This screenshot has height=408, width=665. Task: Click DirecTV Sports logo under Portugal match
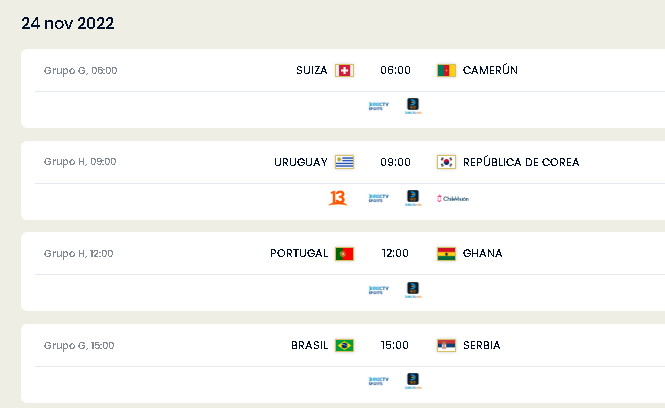pyautogui.click(x=378, y=290)
